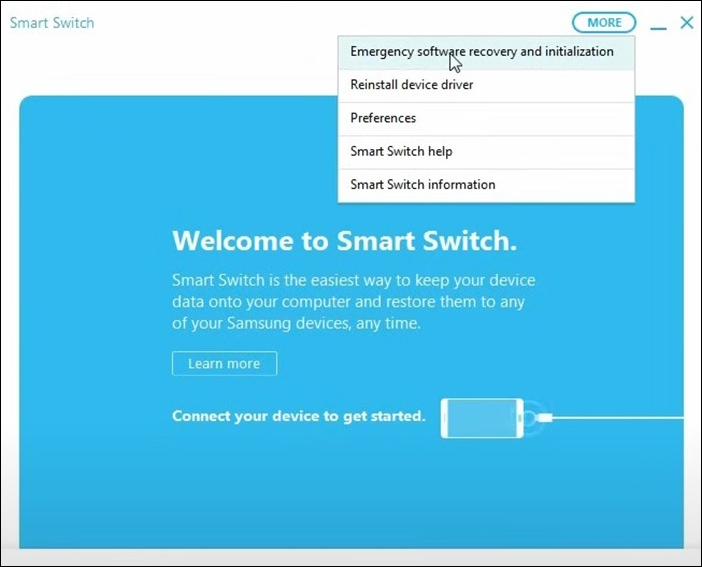Viewport: 702px width, 567px height.
Task: Click the Learn more button
Action: coord(224,364)
